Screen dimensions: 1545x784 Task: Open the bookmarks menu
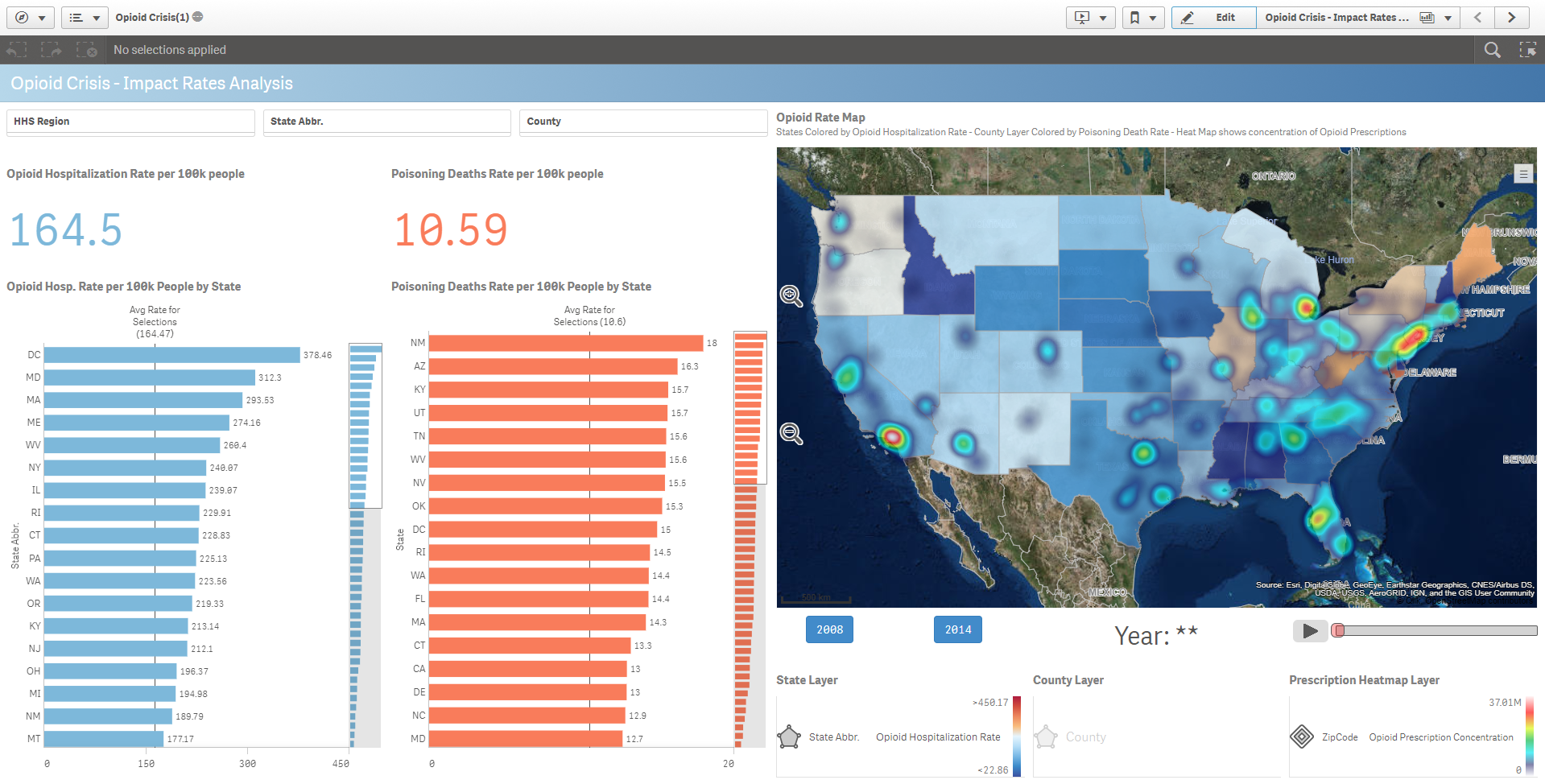point(1143,17)
